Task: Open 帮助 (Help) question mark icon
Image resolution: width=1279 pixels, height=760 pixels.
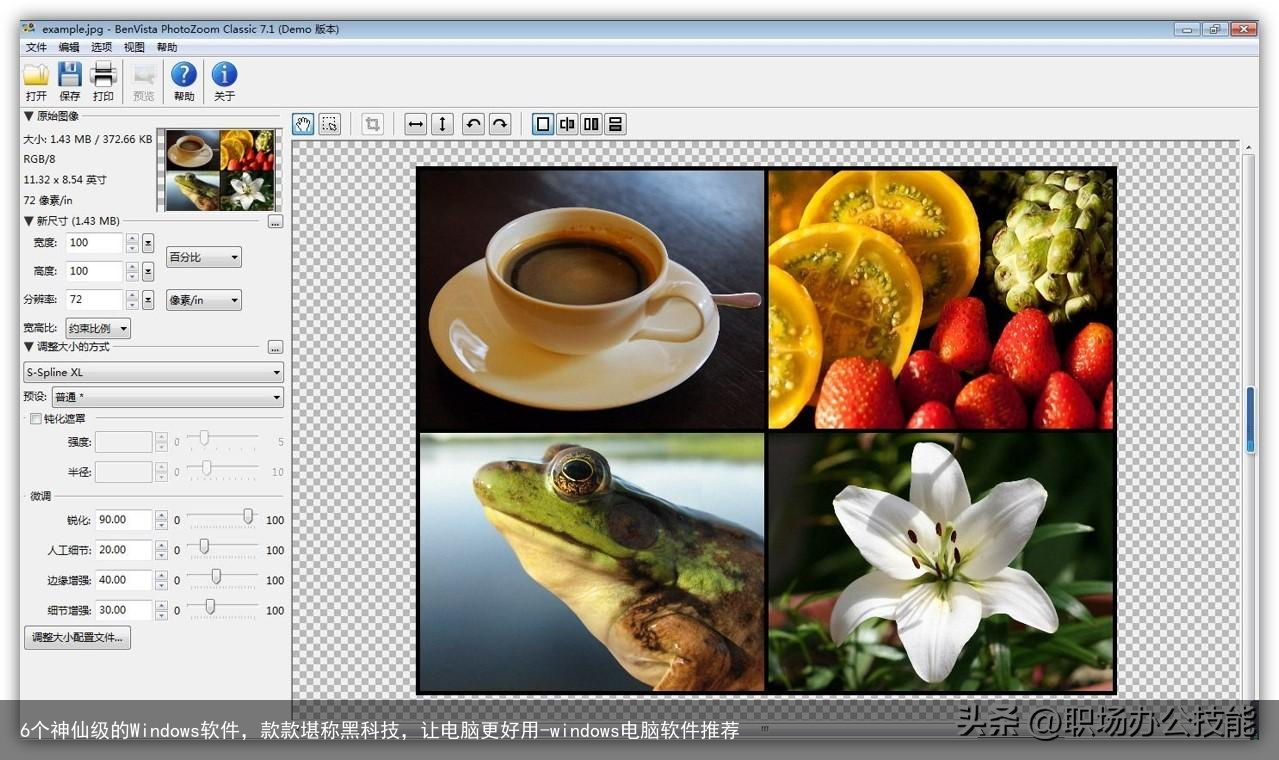Action: point(183,75)
